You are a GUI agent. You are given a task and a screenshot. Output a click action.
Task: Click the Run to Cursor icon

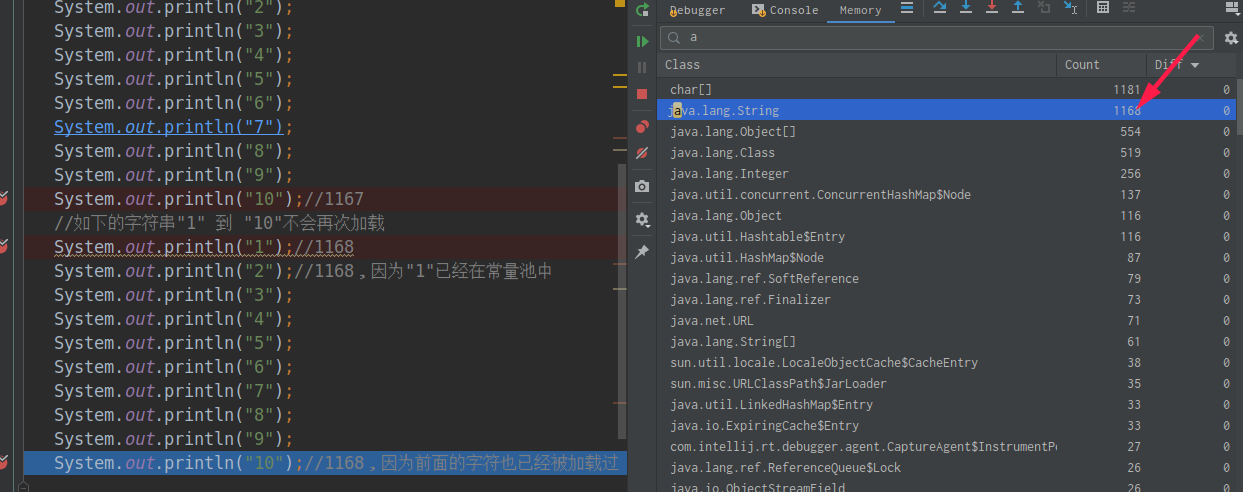pyautogui.click(x=1070, y=8)
